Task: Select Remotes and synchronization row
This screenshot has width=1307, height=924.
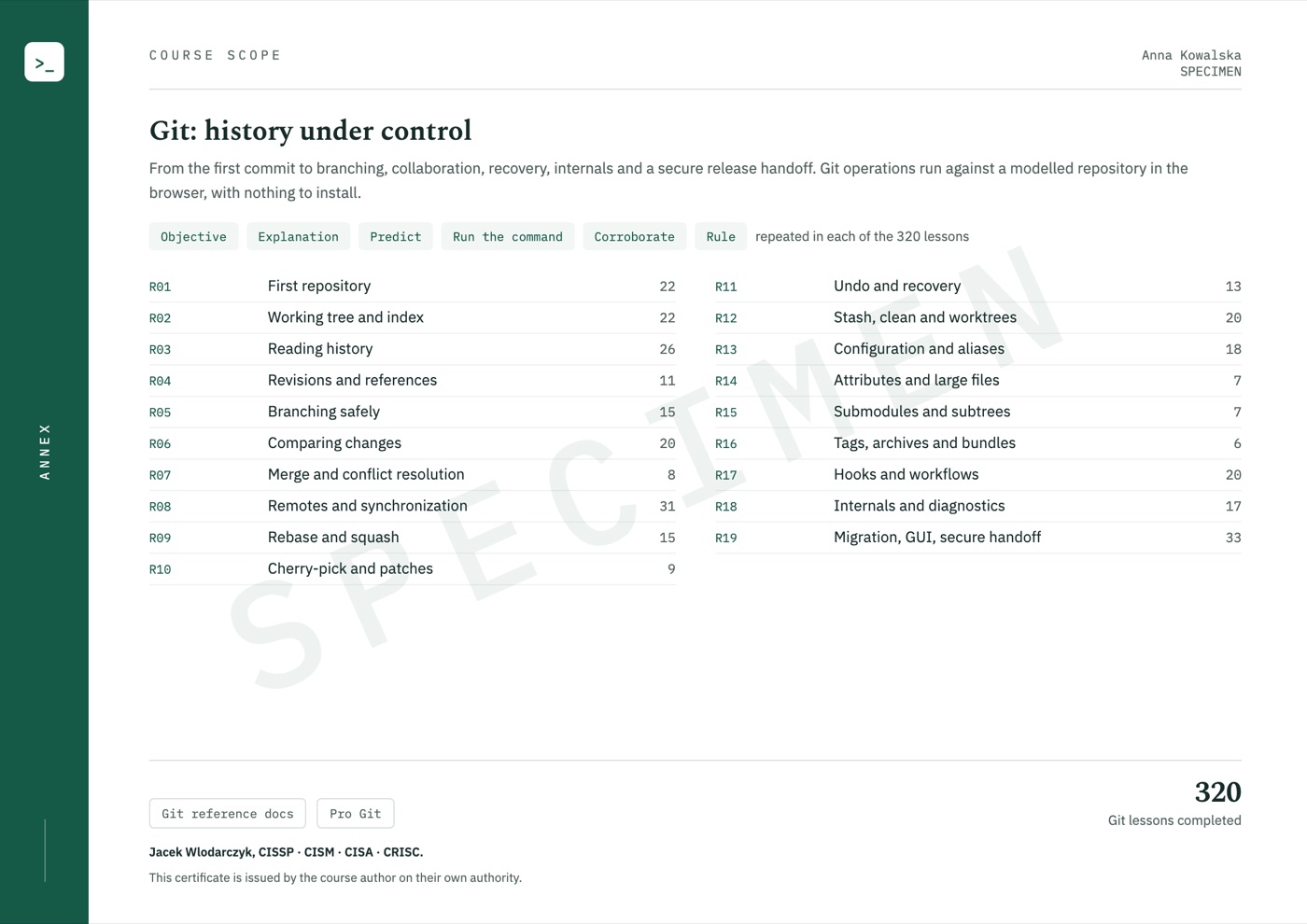Action: (413, 506)
